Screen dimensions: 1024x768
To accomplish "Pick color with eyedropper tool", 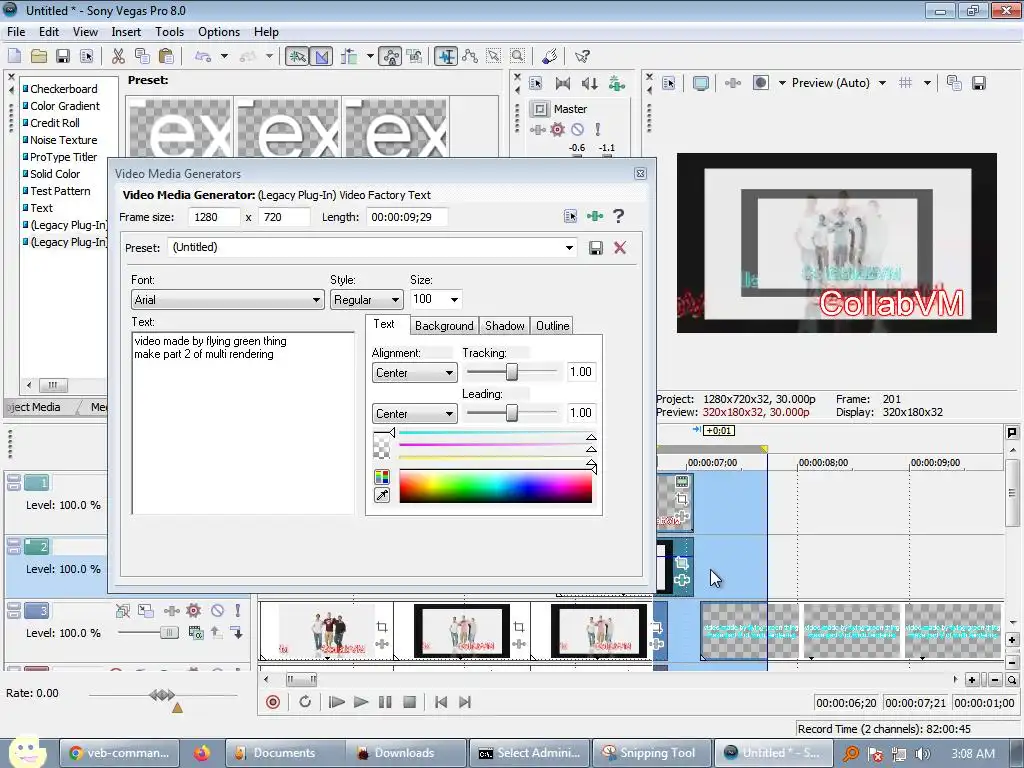I will coord(382,495).
